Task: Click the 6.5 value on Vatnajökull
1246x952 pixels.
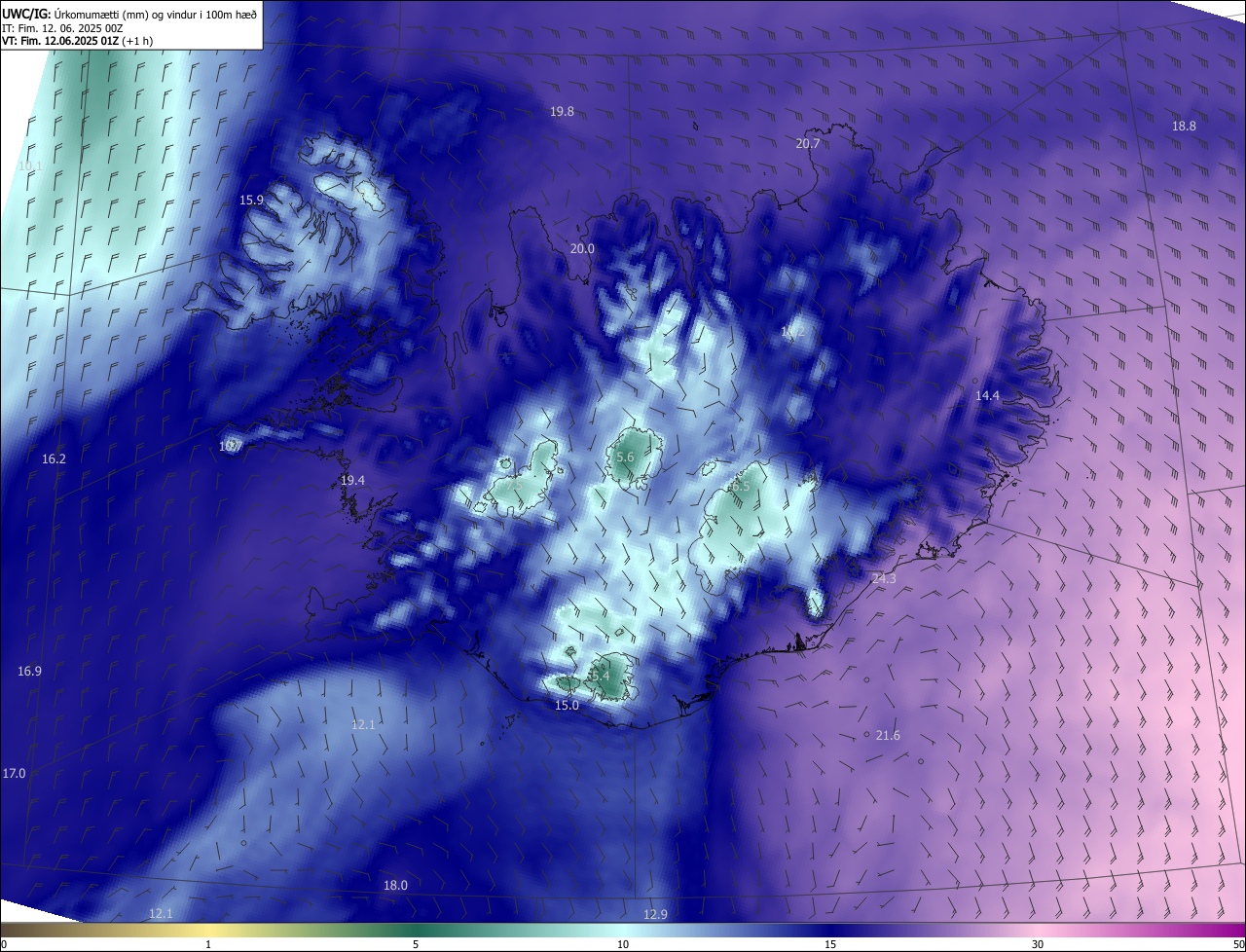Action: pyautogui.click(x=741, y=486)
